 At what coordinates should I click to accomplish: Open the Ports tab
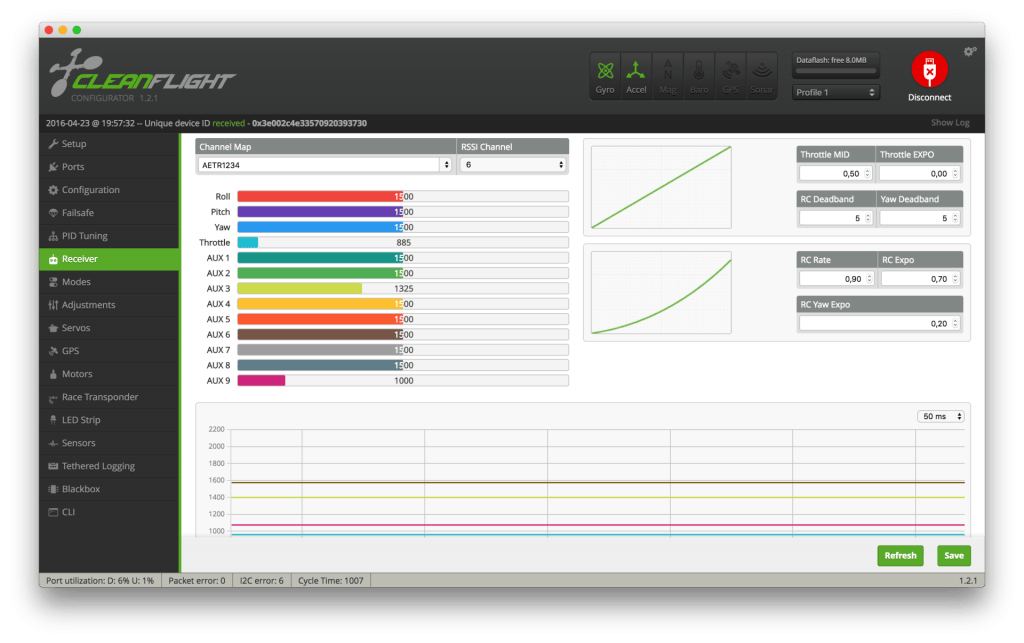[x=109, y=166]
